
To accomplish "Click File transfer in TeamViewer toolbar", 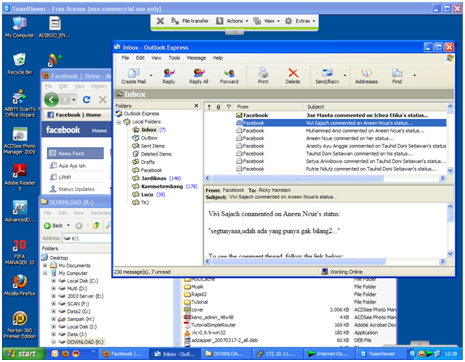I will click(190, 21).
